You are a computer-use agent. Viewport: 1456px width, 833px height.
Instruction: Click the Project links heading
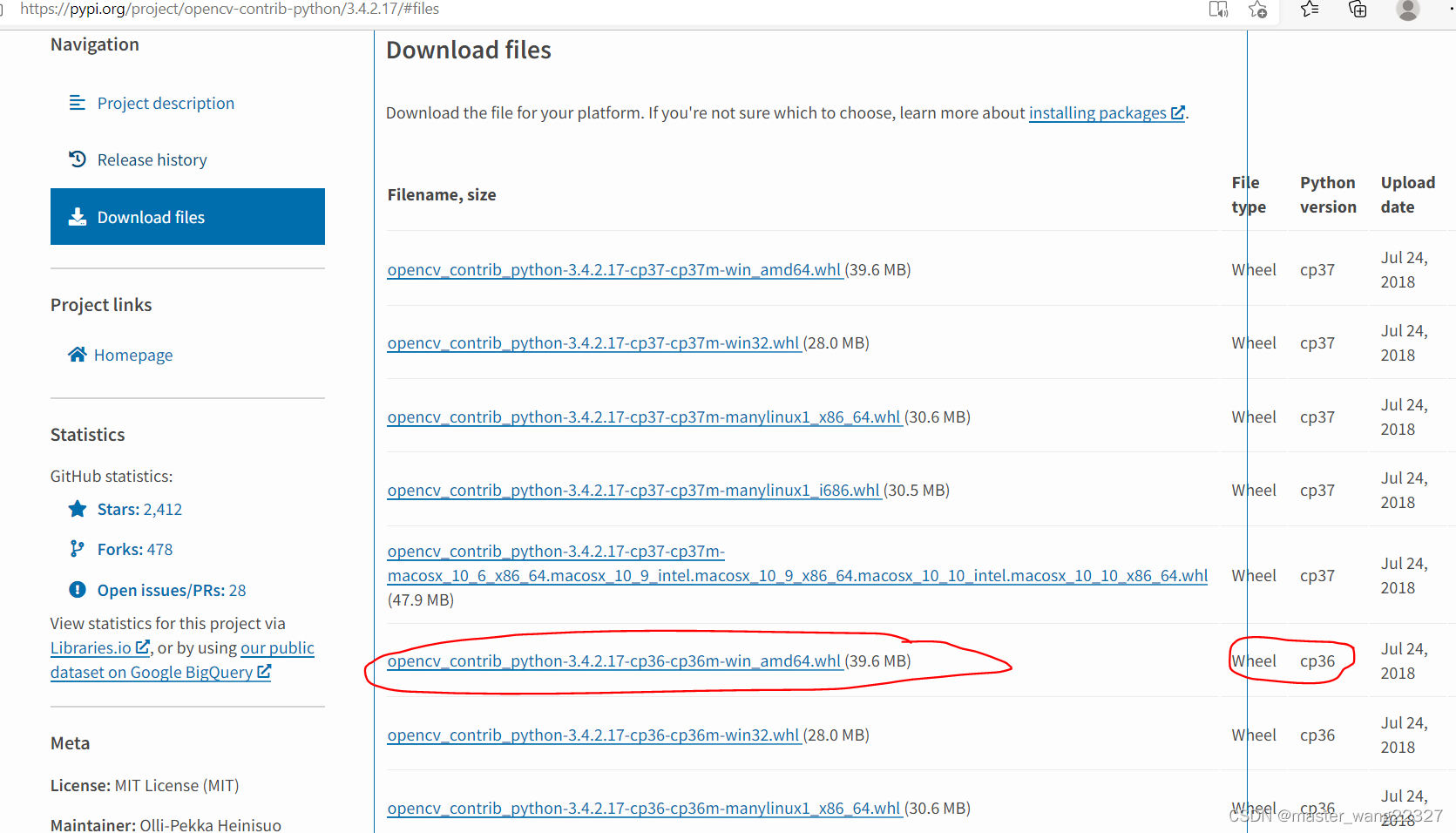101,304
